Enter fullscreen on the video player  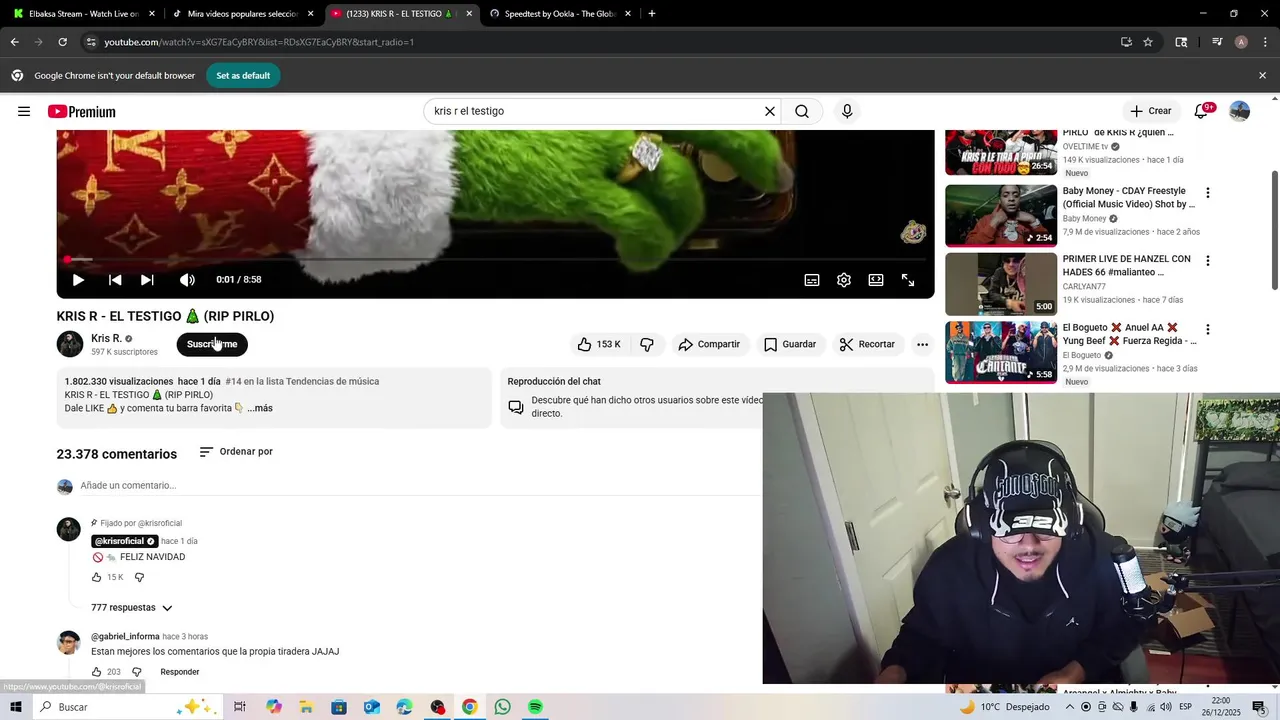[x=908, y=280]
